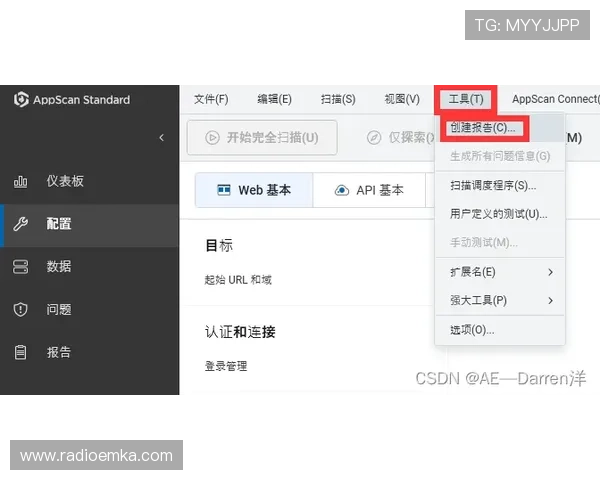Click the 认证和连接 section heading

pos(240,331)
